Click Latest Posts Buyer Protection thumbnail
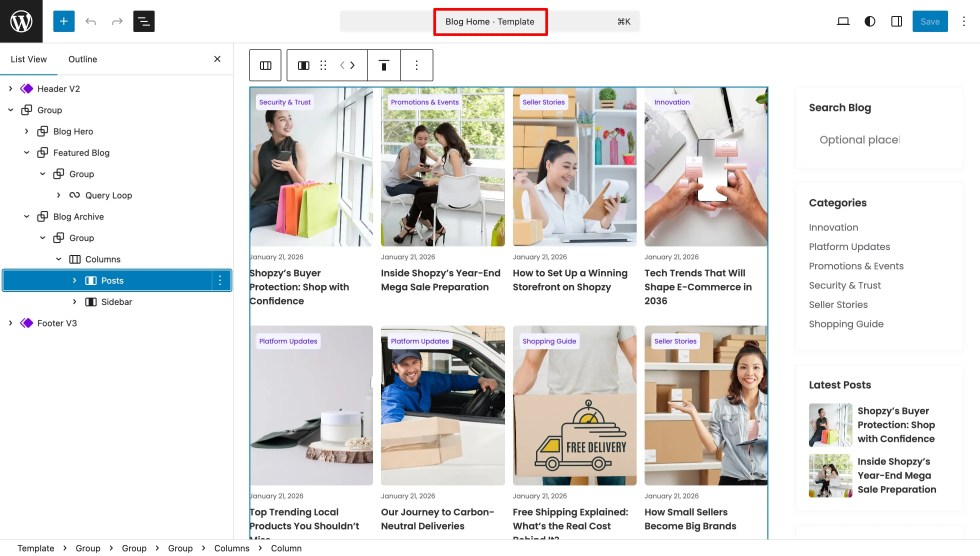This screenshot has width=980, height=556. coord(831,425)
